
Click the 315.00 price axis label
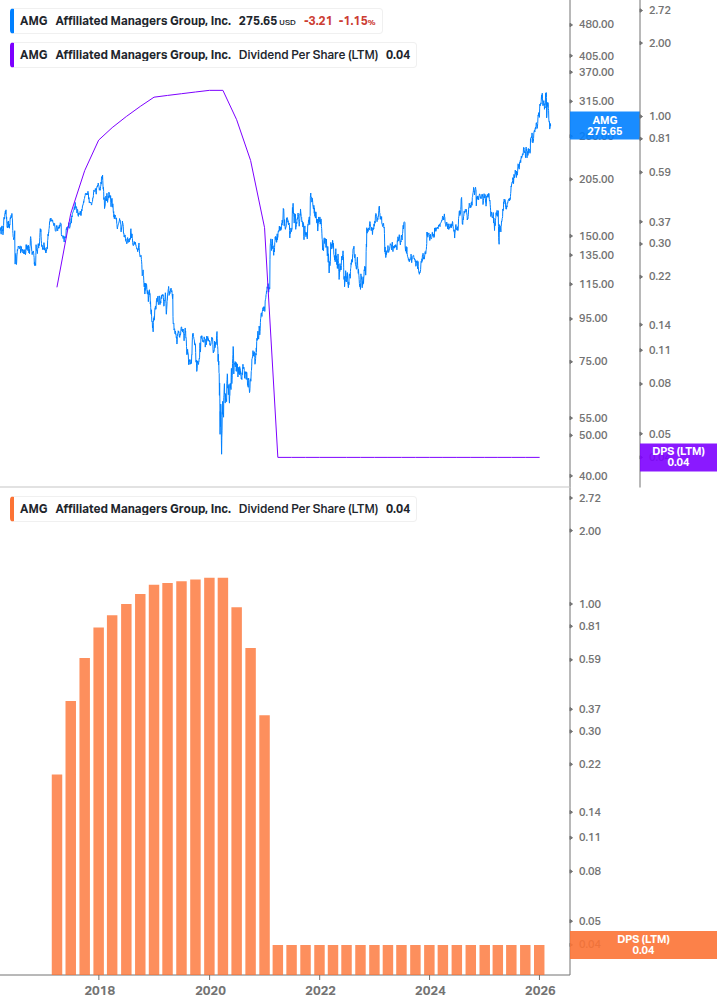[597, 101]
